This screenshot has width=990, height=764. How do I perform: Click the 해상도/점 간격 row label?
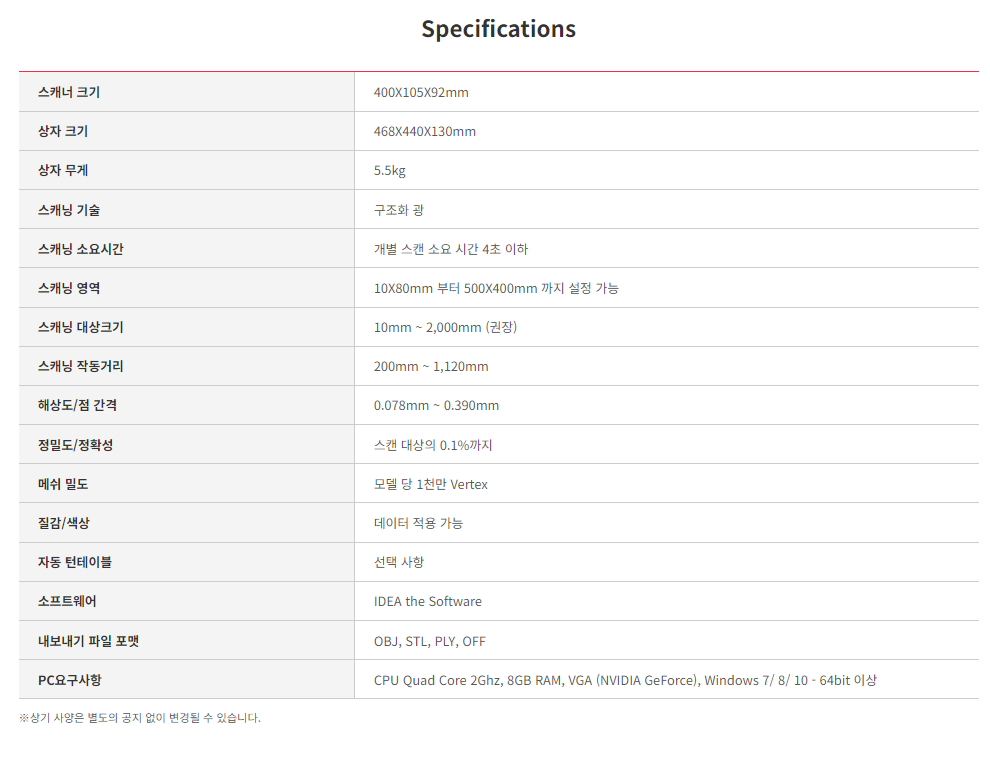[x=78, y=405]
